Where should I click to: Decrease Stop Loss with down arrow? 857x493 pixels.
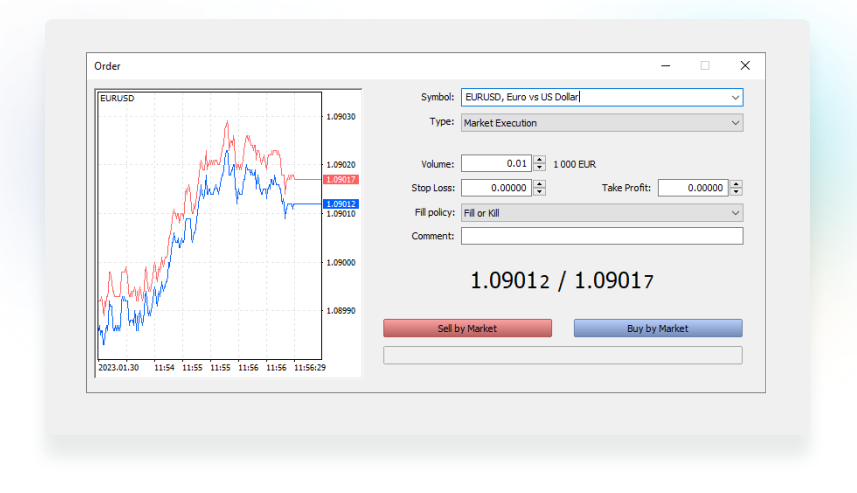tap(539, 192)
